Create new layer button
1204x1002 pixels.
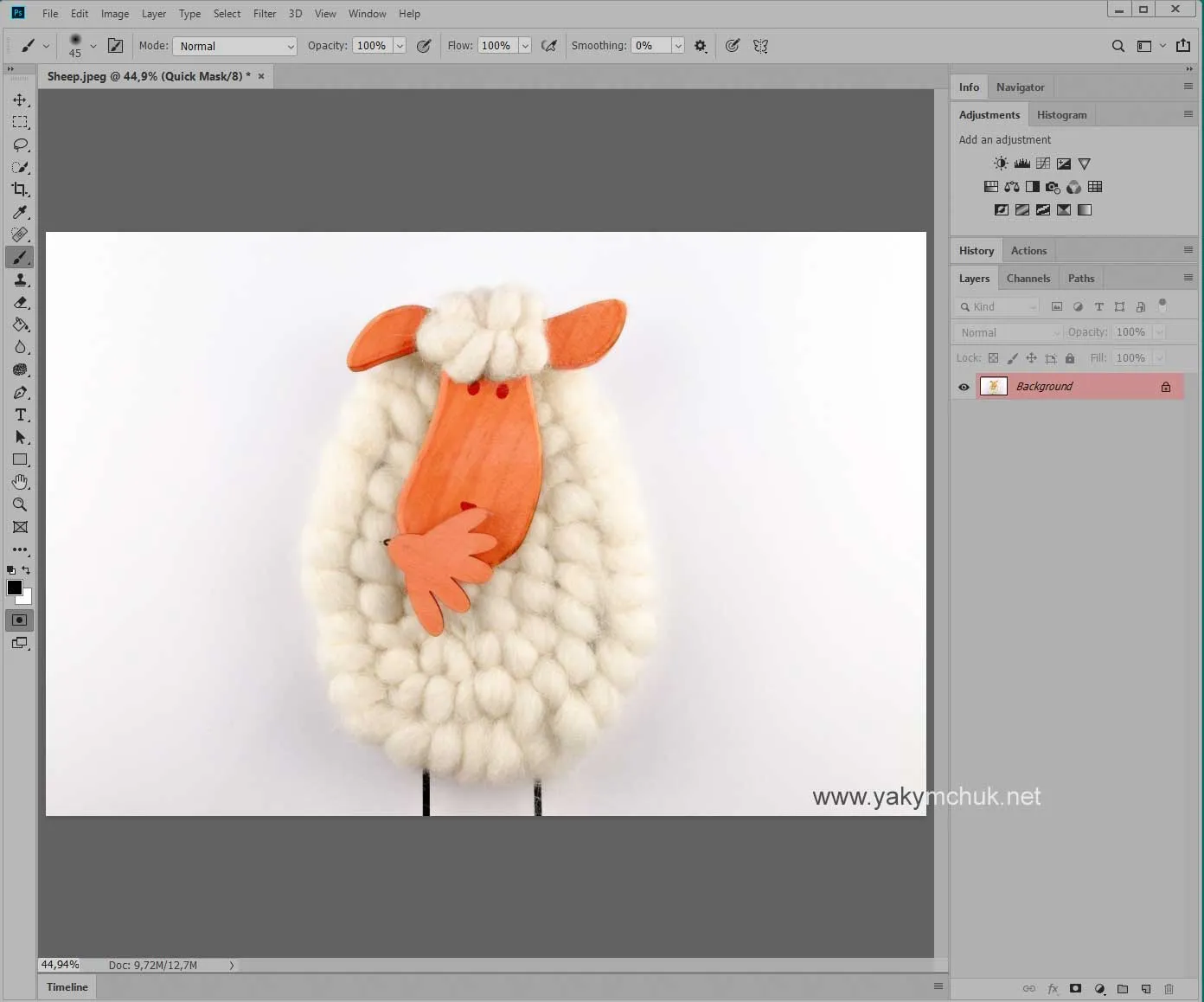(1146, 988)
